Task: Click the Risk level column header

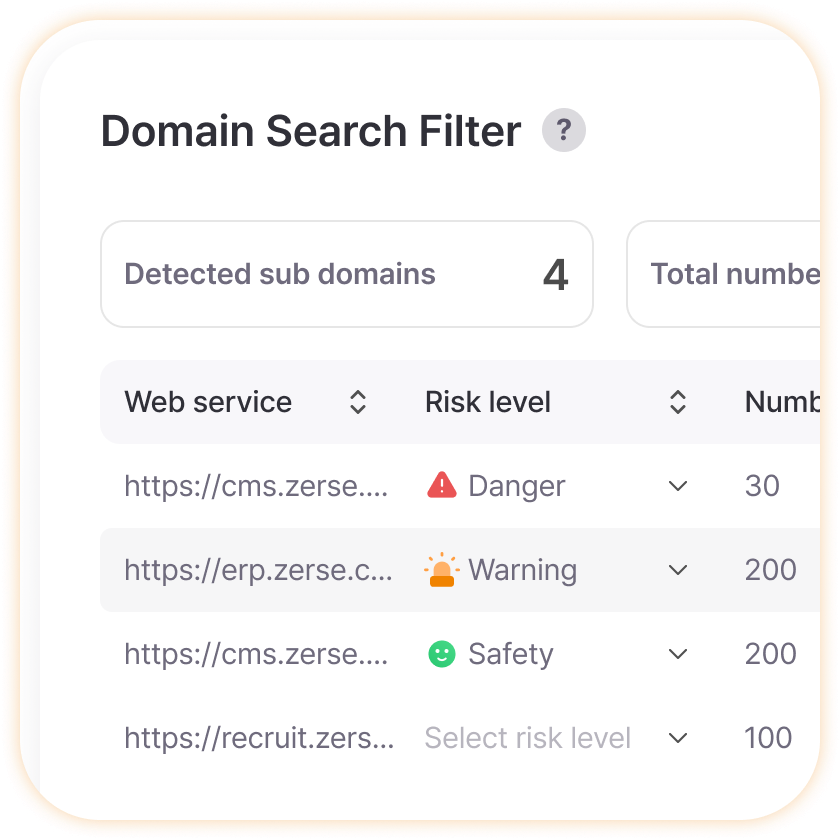Action: (488, 402)
